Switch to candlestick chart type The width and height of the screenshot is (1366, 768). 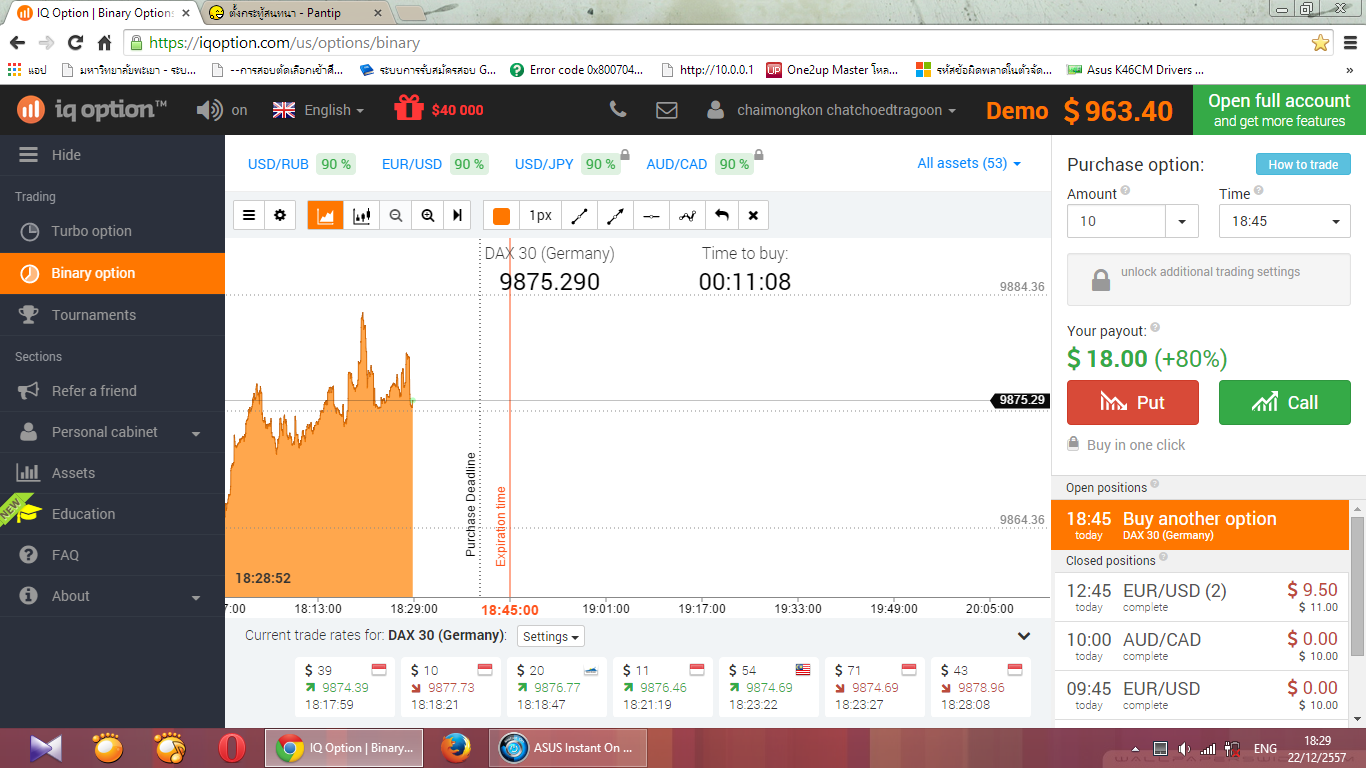click(362, 215)
